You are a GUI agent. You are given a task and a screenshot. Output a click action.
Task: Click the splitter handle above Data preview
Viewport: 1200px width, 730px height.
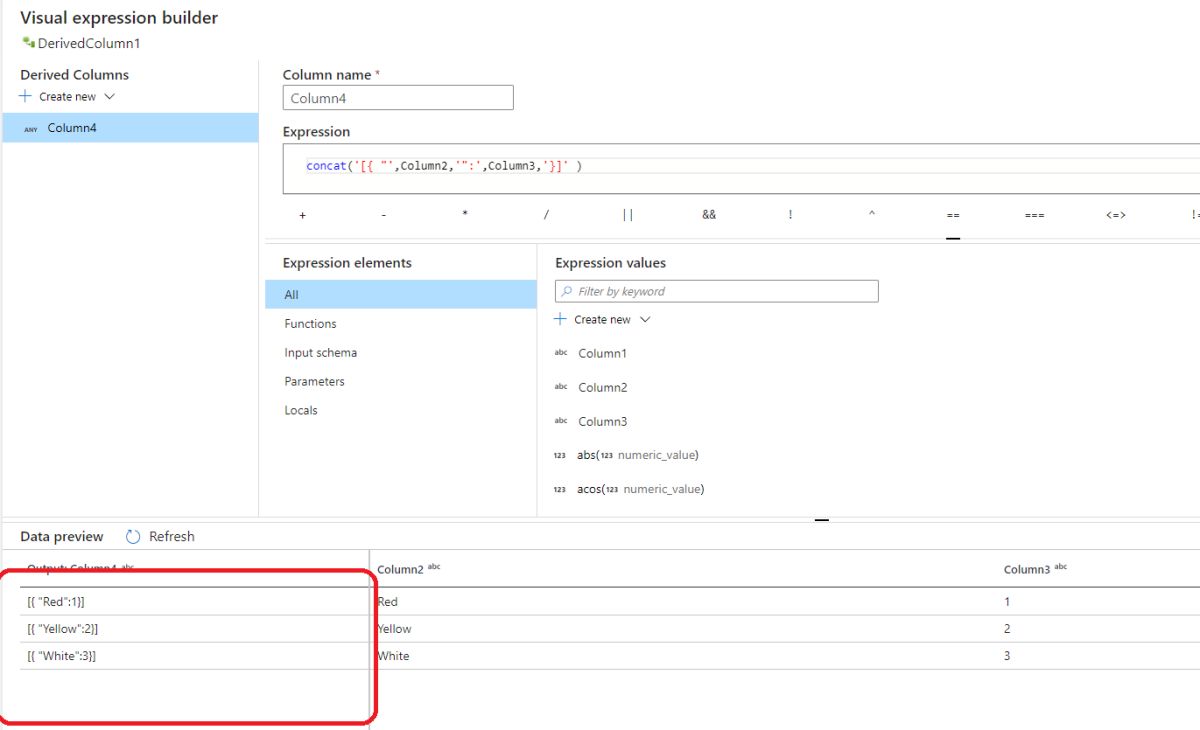coord(822,520)
